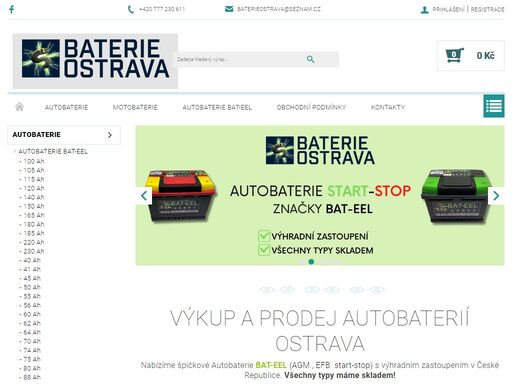This screenshot has width=512, height=384.
Task: Click the Start-Stop batteries banner image
Action: (320, 195)
